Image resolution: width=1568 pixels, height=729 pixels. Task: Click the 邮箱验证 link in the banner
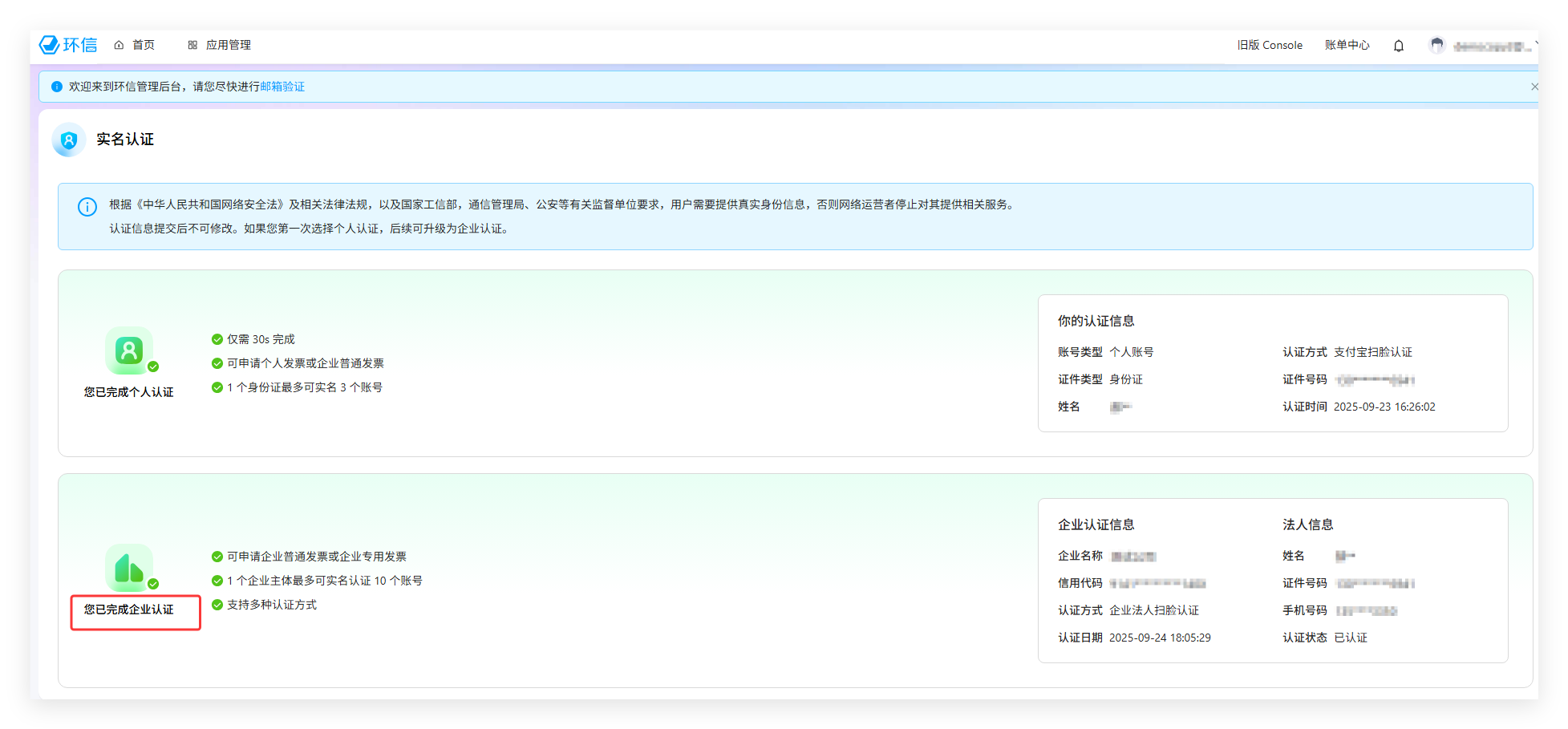(282, 87)
